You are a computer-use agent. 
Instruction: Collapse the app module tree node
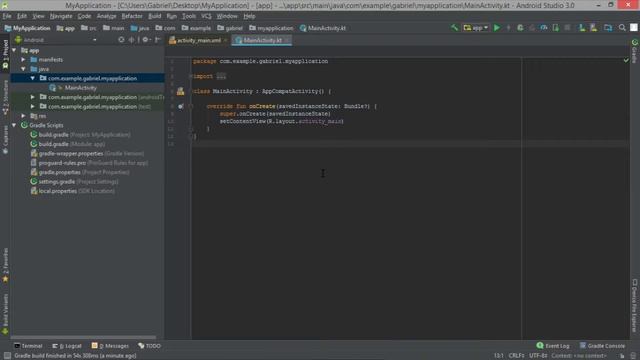click(14, 50)
